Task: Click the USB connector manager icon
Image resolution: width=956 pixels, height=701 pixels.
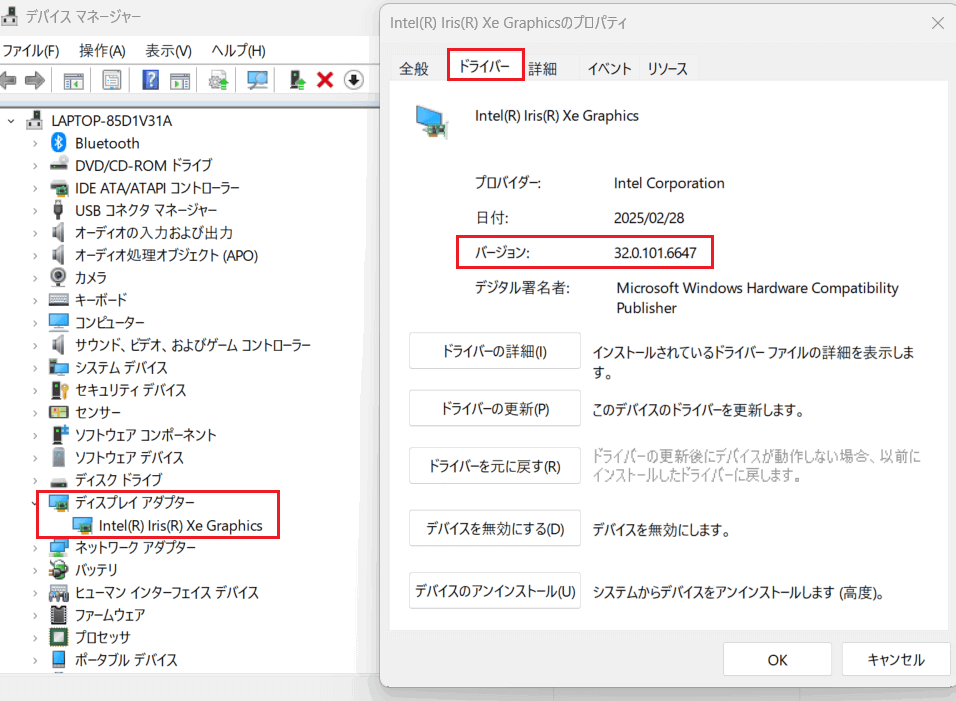Action: click(59, 210)
